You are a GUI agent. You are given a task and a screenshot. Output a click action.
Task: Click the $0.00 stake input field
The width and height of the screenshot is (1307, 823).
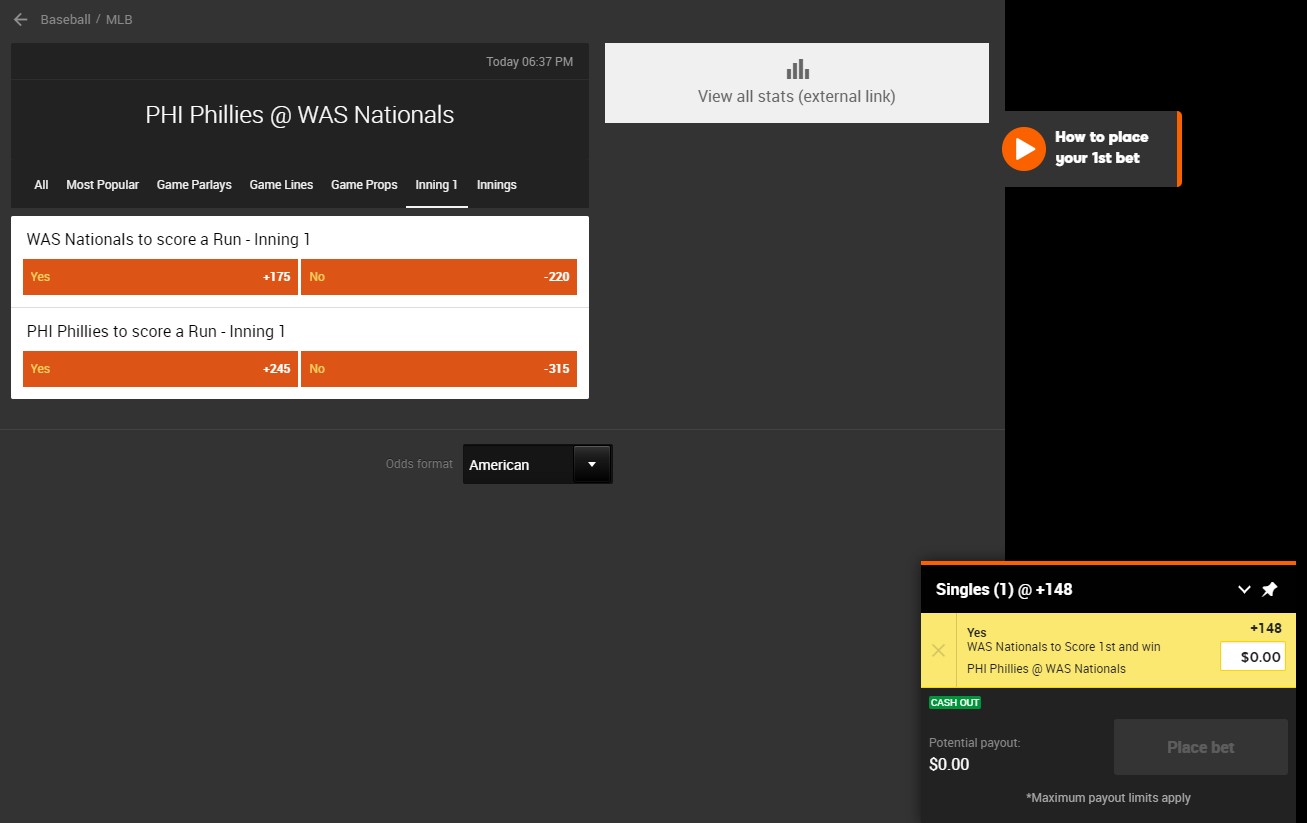click(x=1253, y=657)
